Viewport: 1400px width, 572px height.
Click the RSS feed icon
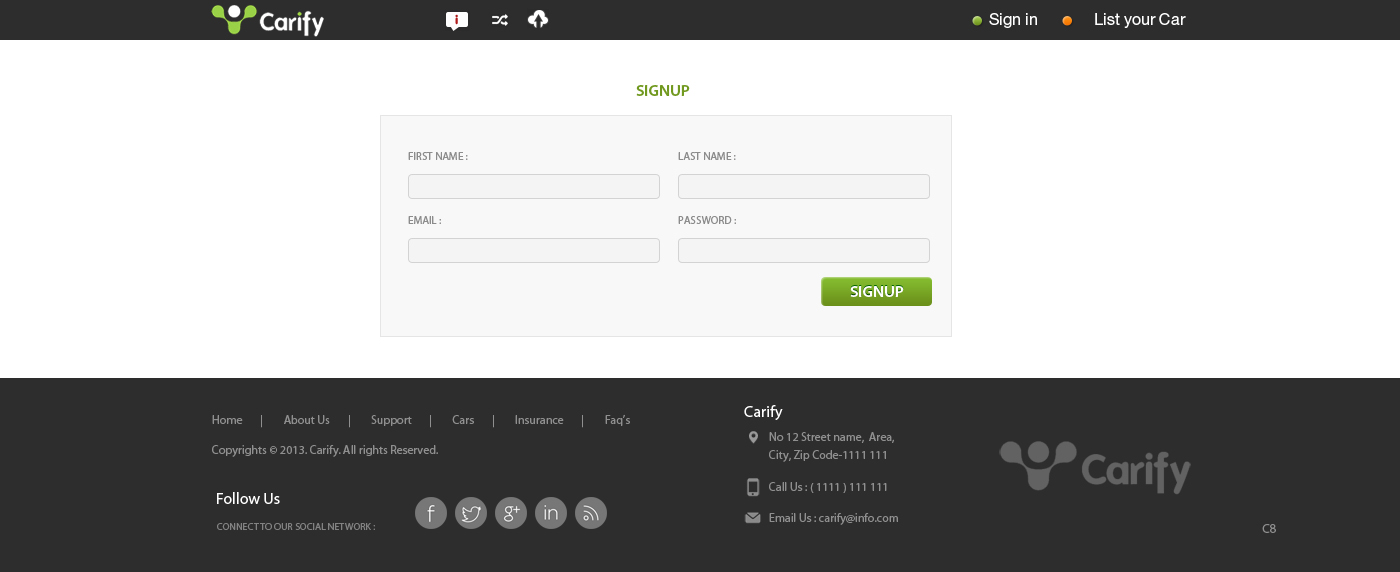[x=591, y=513]
